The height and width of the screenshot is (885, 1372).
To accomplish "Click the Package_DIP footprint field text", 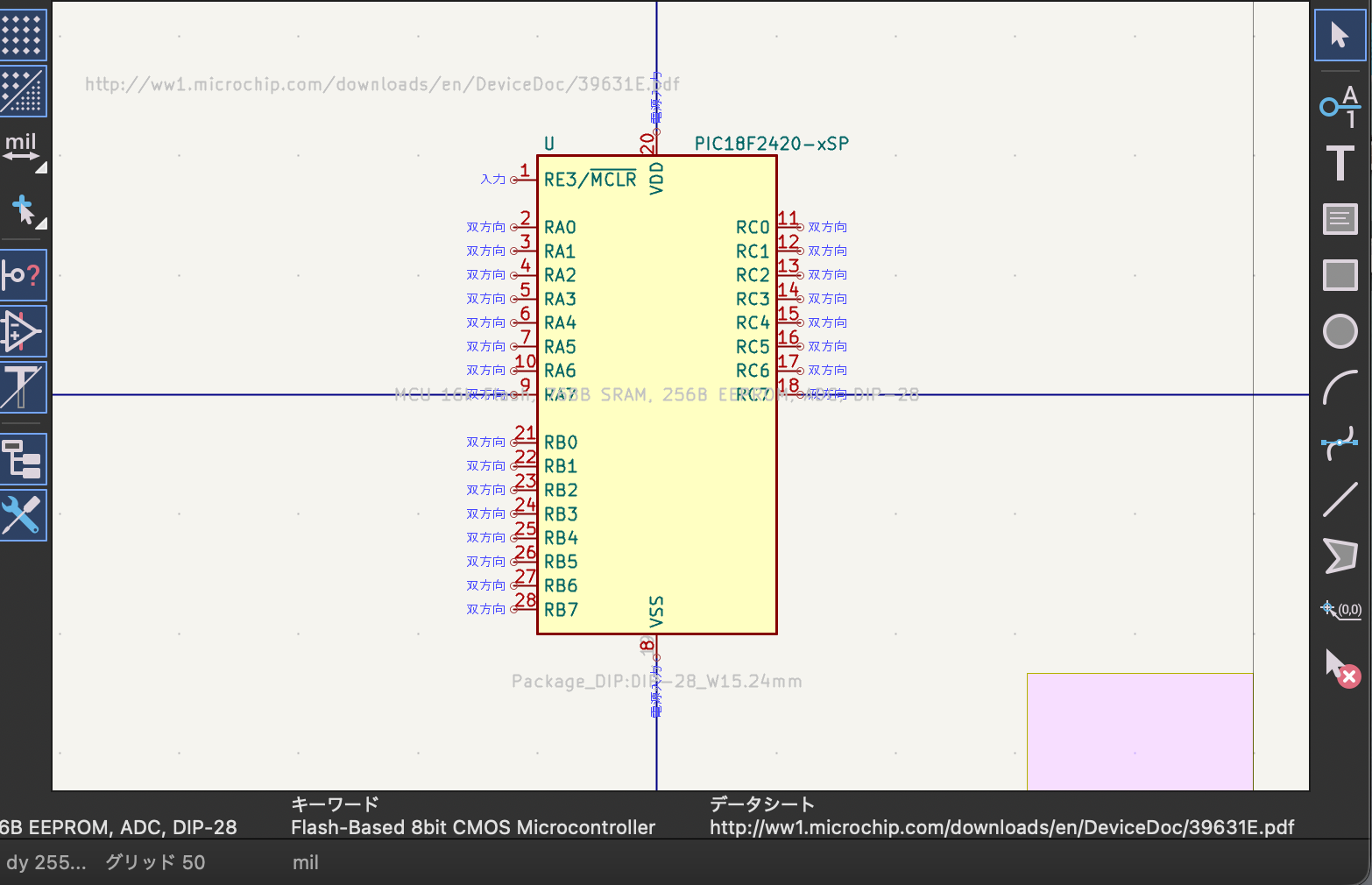I will [x=657, y=682].
